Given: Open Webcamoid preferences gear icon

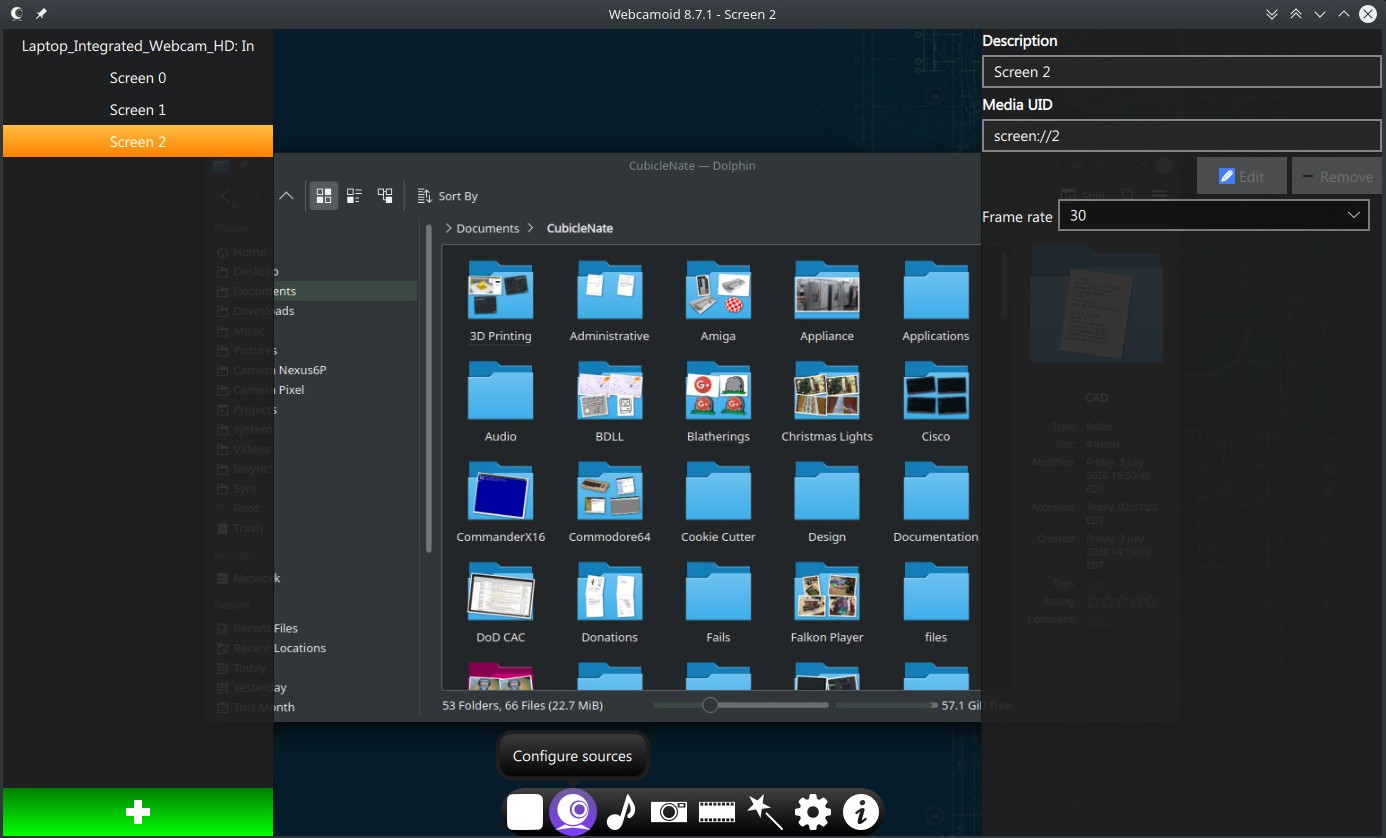Looking at the screenshot, I should click(812, 812).
